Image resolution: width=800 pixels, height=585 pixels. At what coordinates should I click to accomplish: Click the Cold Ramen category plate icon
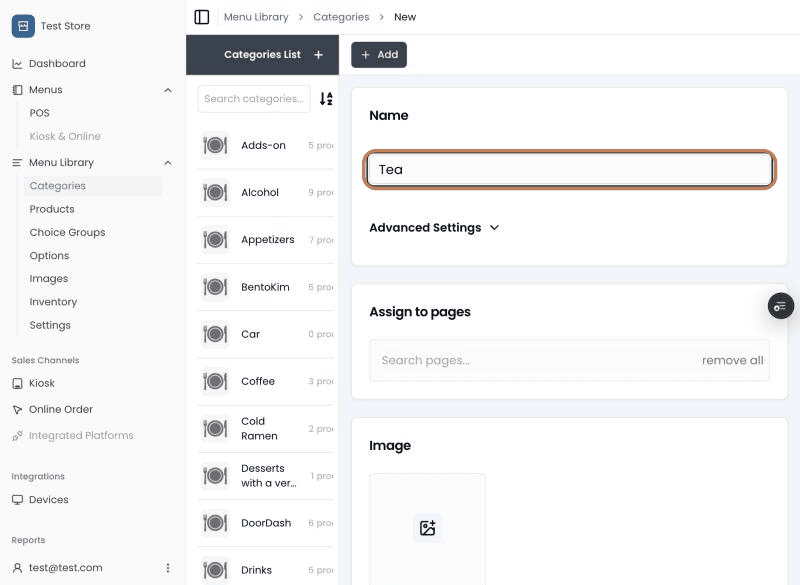pyautogui.click(x=215, y=428)
